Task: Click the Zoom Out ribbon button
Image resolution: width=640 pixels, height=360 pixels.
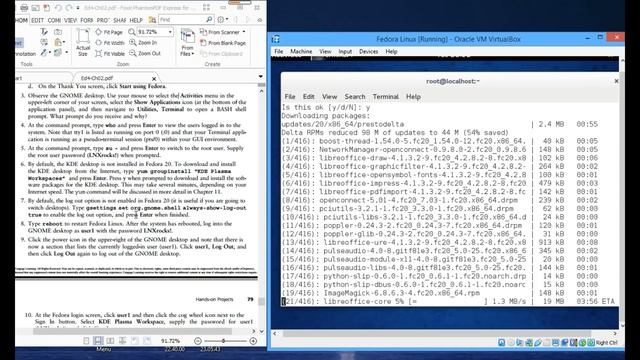Action: (144, 53)
